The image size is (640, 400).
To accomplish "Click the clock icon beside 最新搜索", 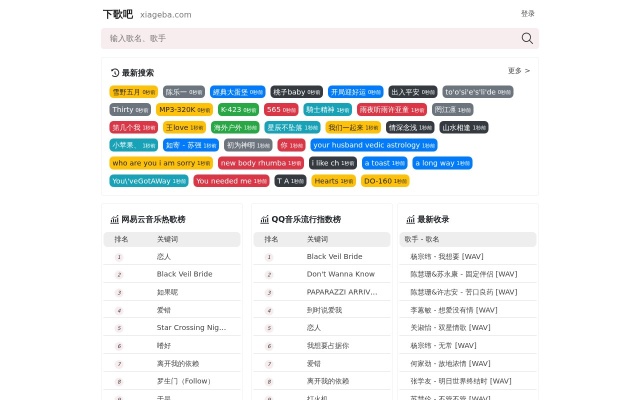I will pyautogui.click(x=115, y=73).
